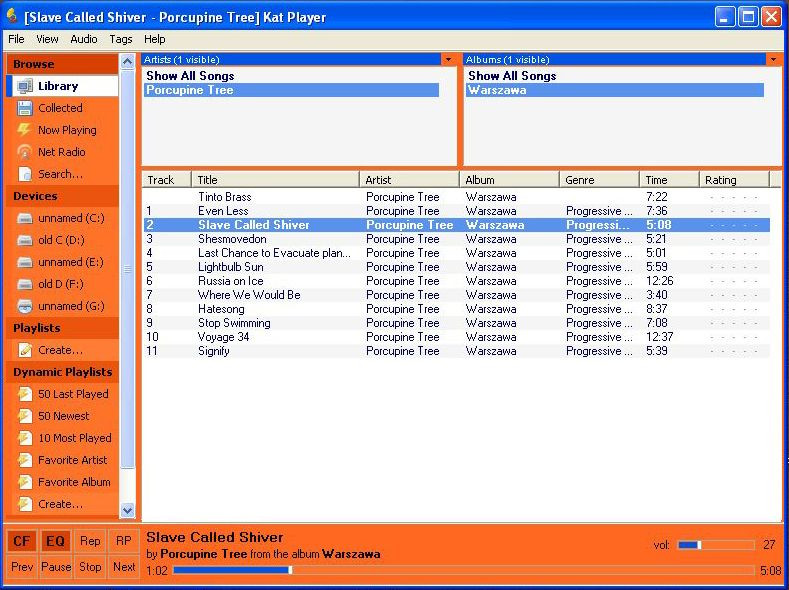This screenshot has height=590, width=789.
Task: Click the Create playlist pencil icon under Playlists
Action: 25,350
